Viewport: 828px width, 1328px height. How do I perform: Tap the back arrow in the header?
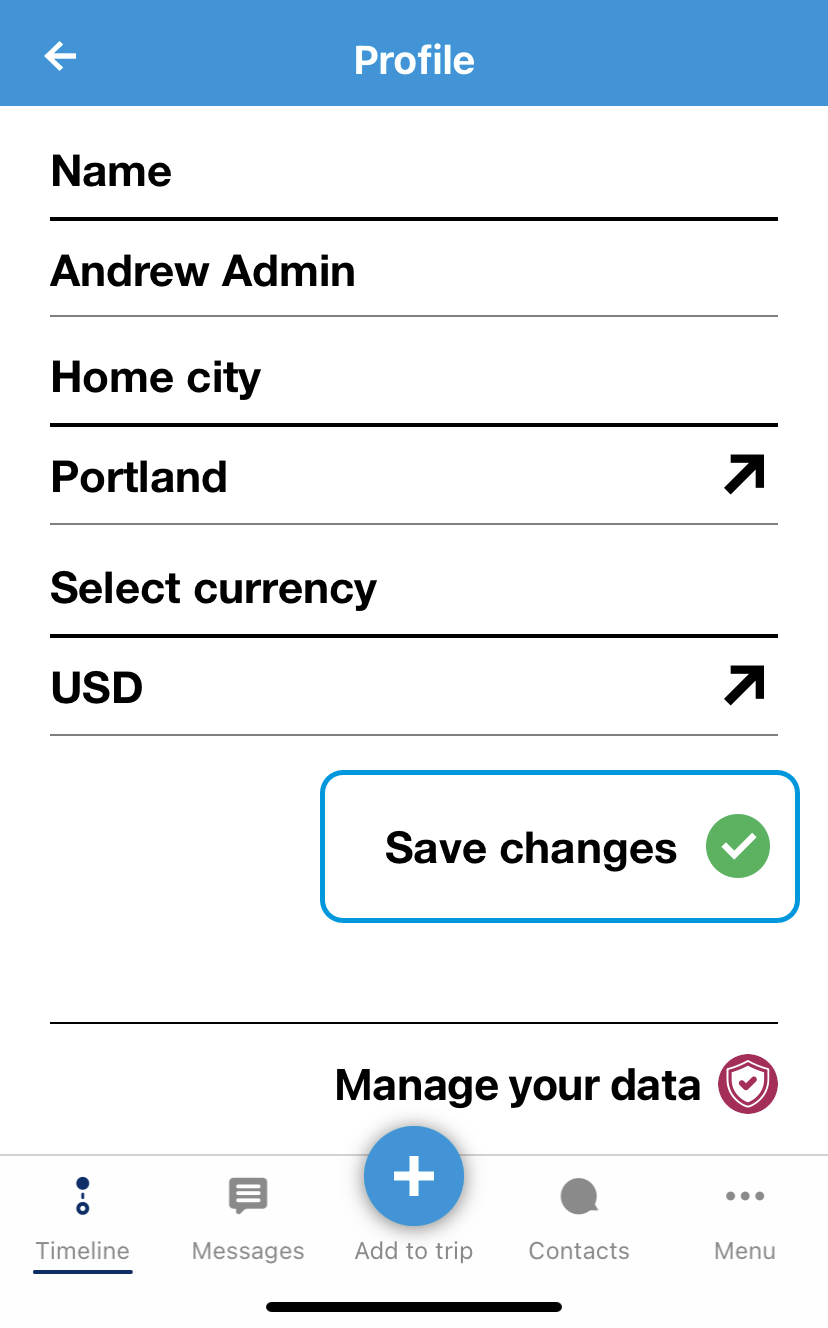click(61, 57)
